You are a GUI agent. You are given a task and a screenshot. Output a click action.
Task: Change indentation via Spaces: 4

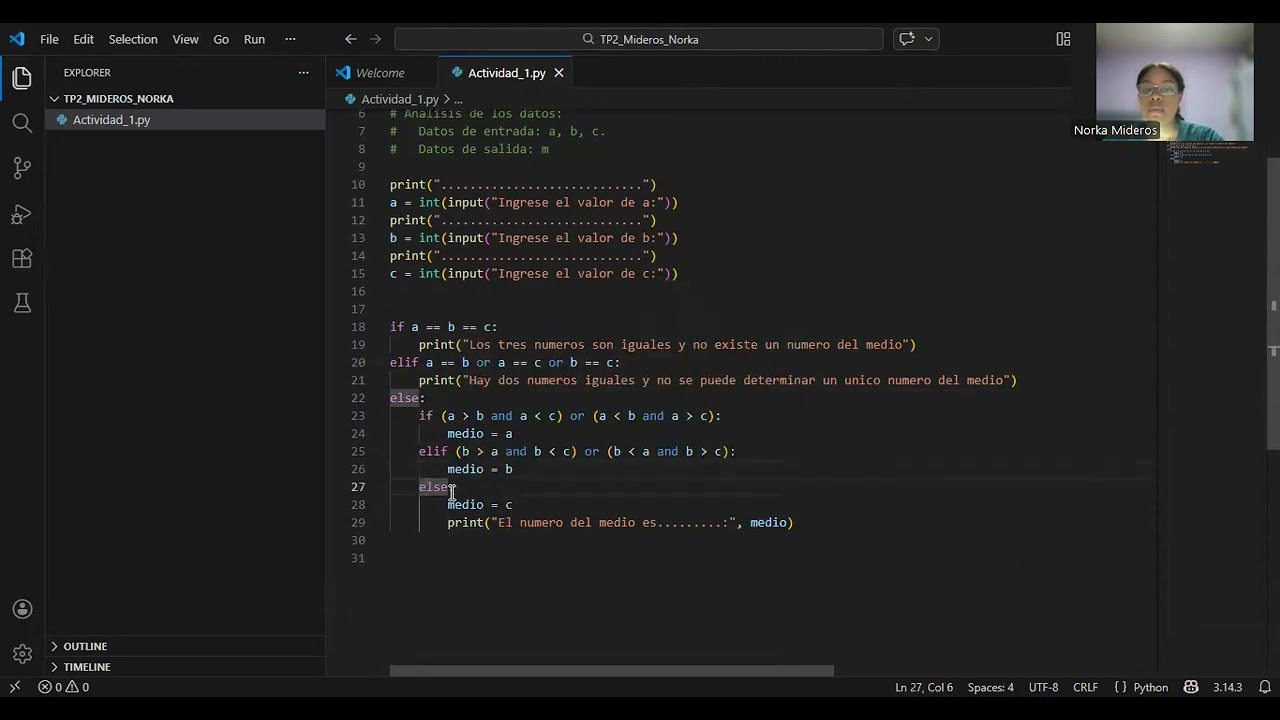(990, 687)
